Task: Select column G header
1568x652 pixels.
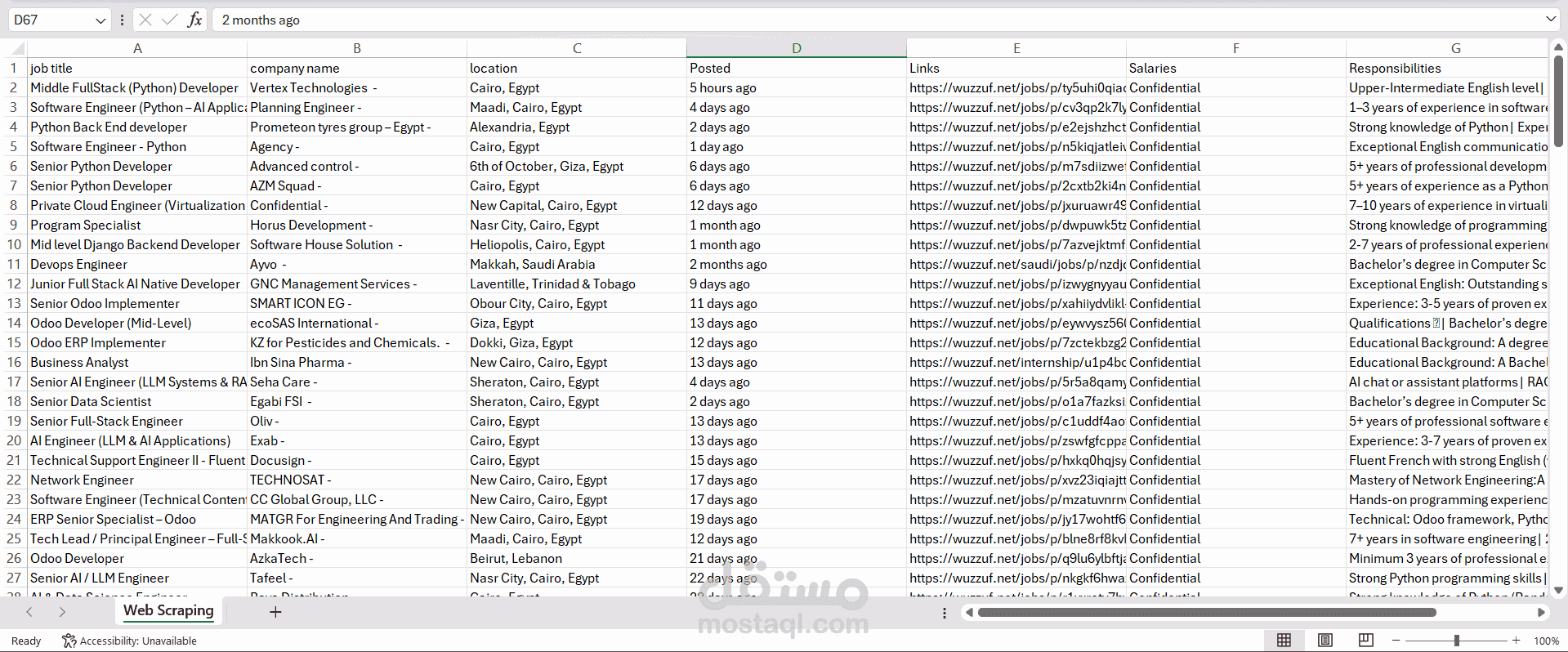Action: 1447,48
